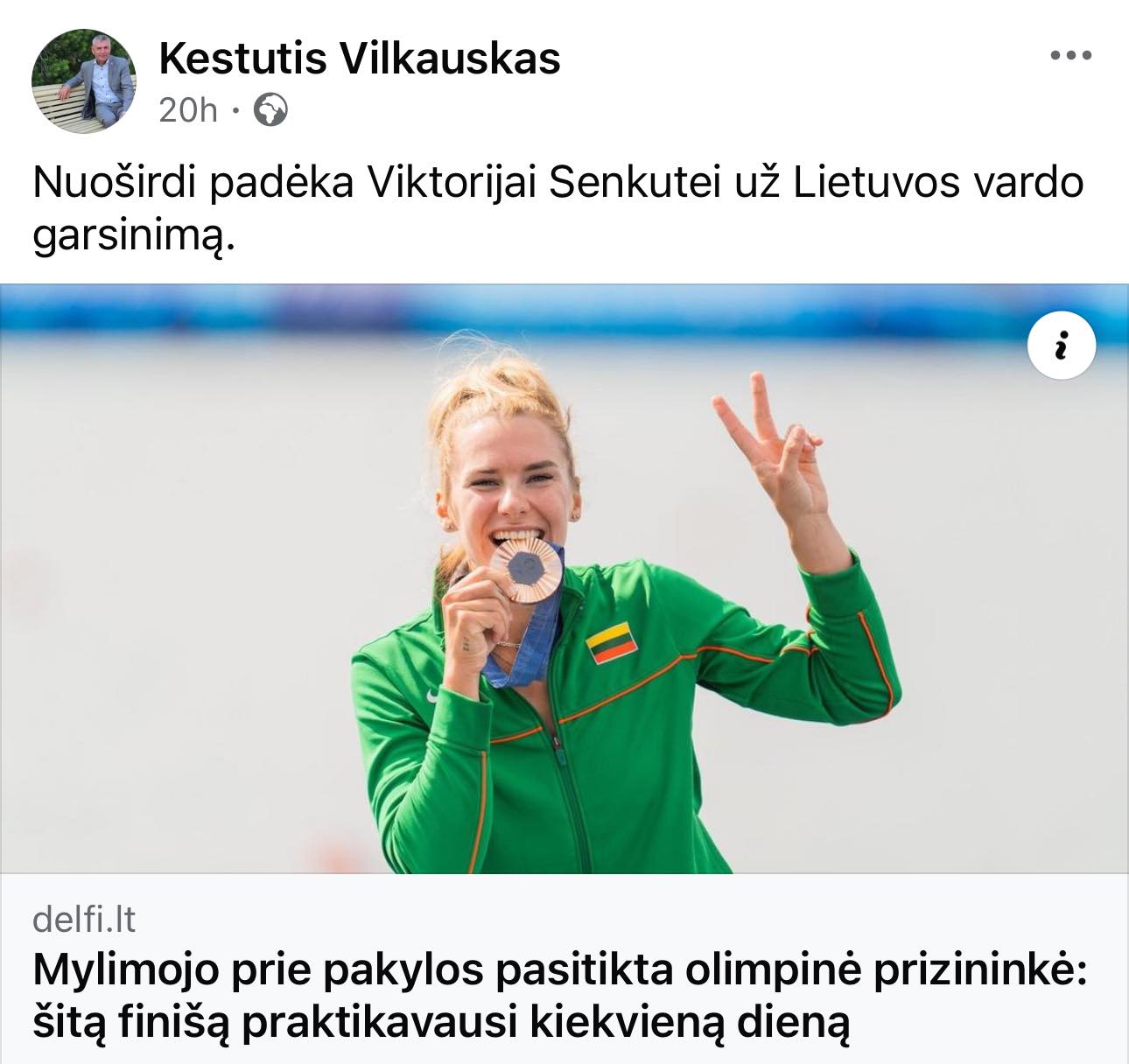Click the words Lietuvos vardo in post
This screenshot has width=1129, height=1064.
point(938,183)
